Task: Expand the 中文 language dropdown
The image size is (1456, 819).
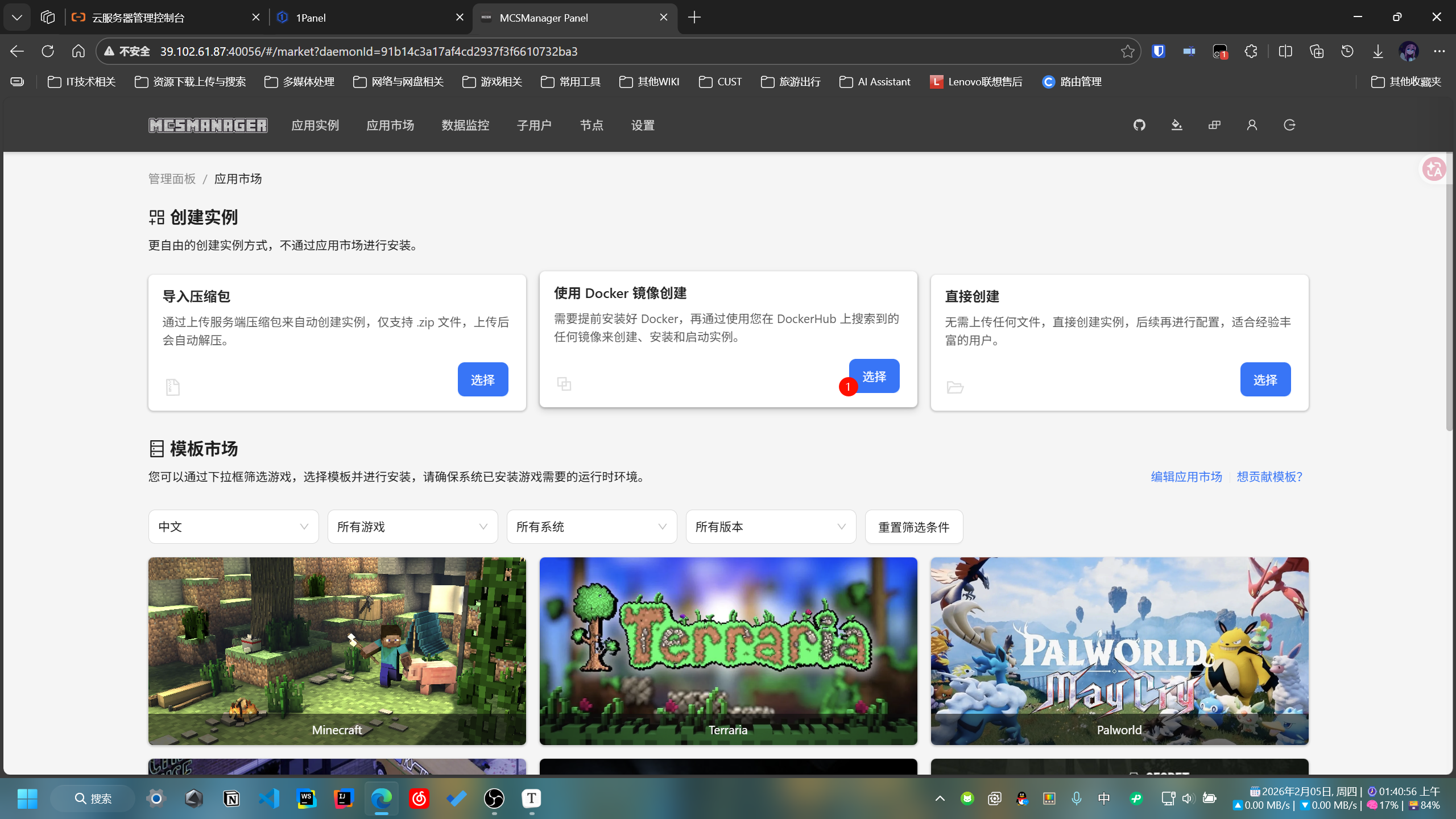Action: [233, 527]
